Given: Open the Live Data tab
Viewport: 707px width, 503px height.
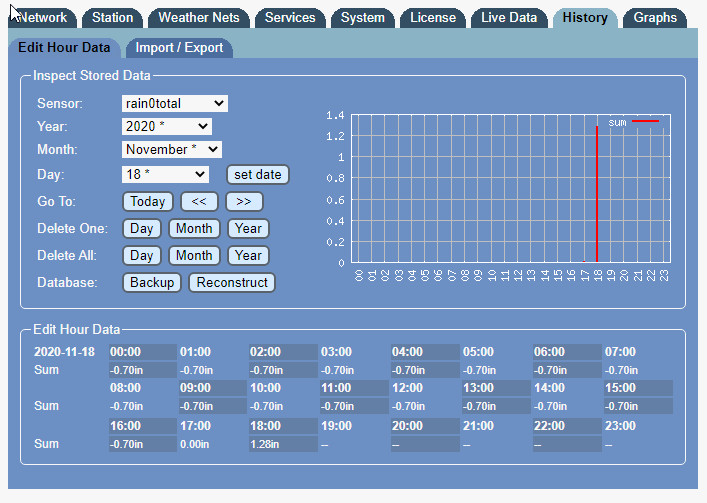Looking at the screenshot, I should click(x=509, y=18).
